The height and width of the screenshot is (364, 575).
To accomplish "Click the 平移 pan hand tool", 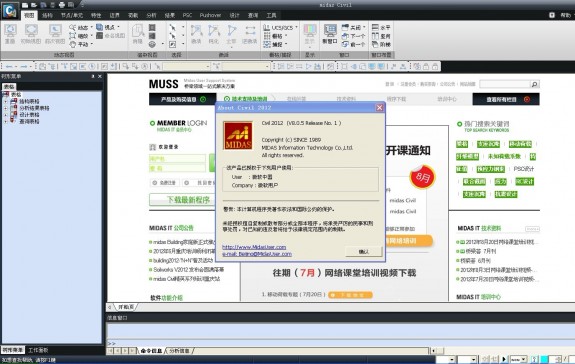I will tap(80, 44).
